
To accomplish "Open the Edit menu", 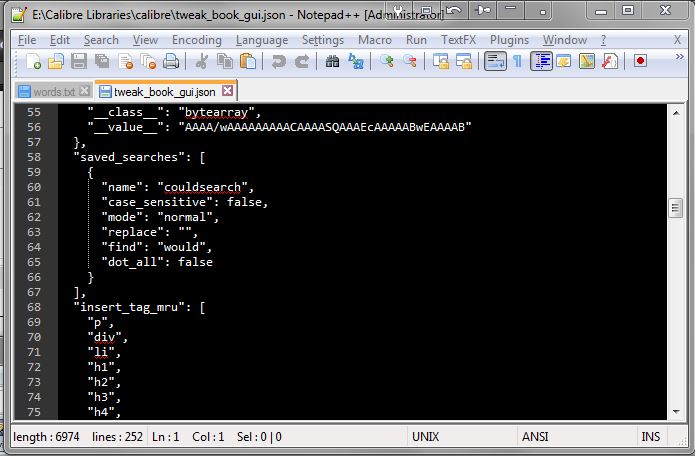I will [x=60, y=40].
